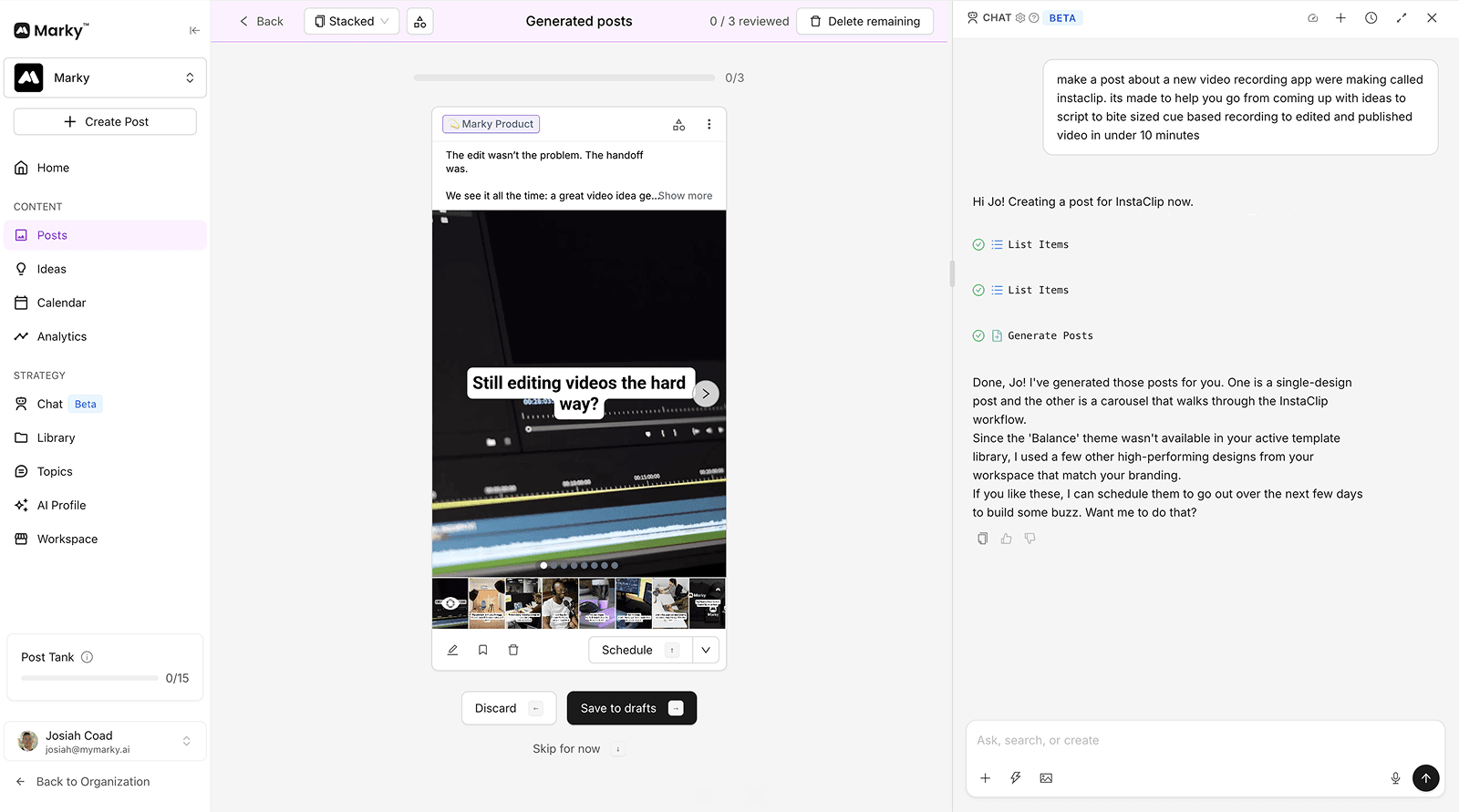Select the thumbnail with purple mouse and plant

(596, 603)
